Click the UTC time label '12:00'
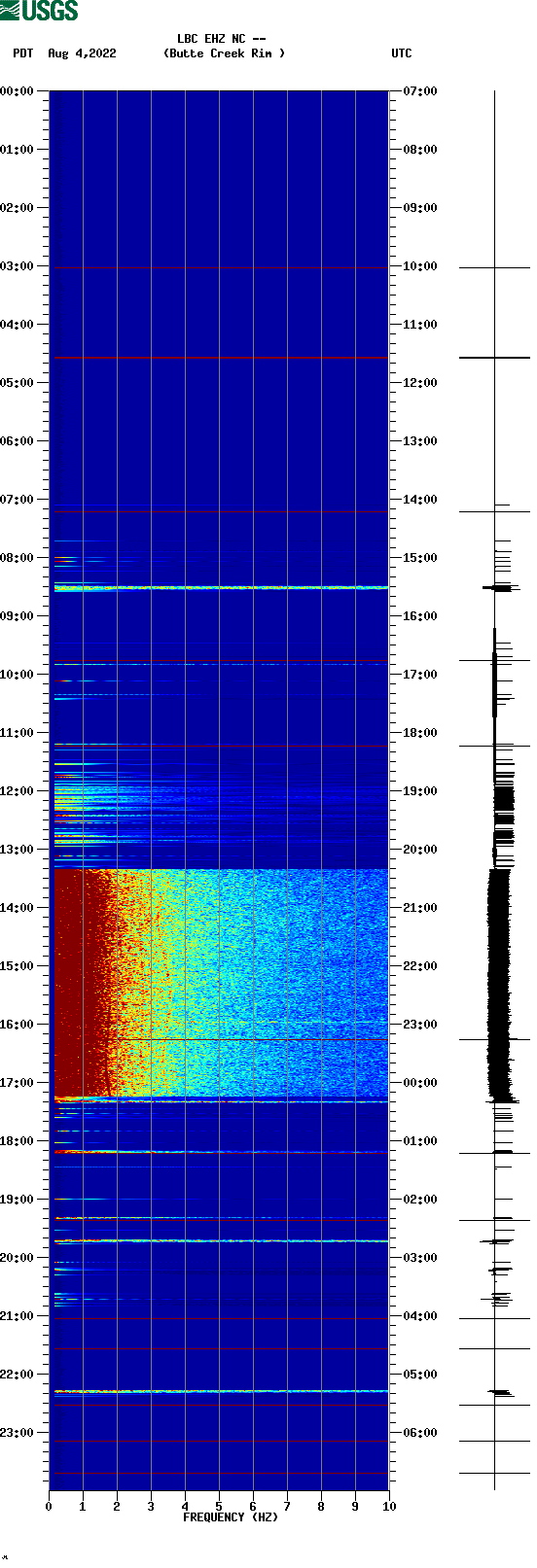This screenshot has width=537, height=1568. click(x=420, y=383)
